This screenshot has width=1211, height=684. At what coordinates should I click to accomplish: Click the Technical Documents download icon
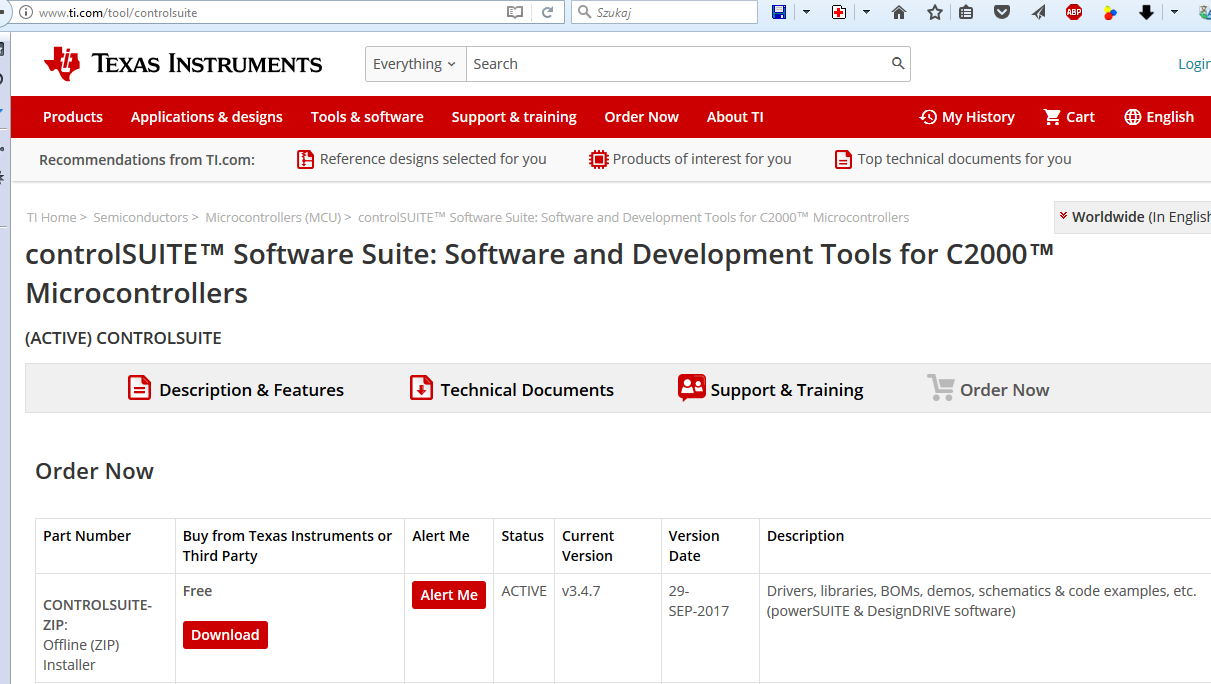(x=422, y=388)
